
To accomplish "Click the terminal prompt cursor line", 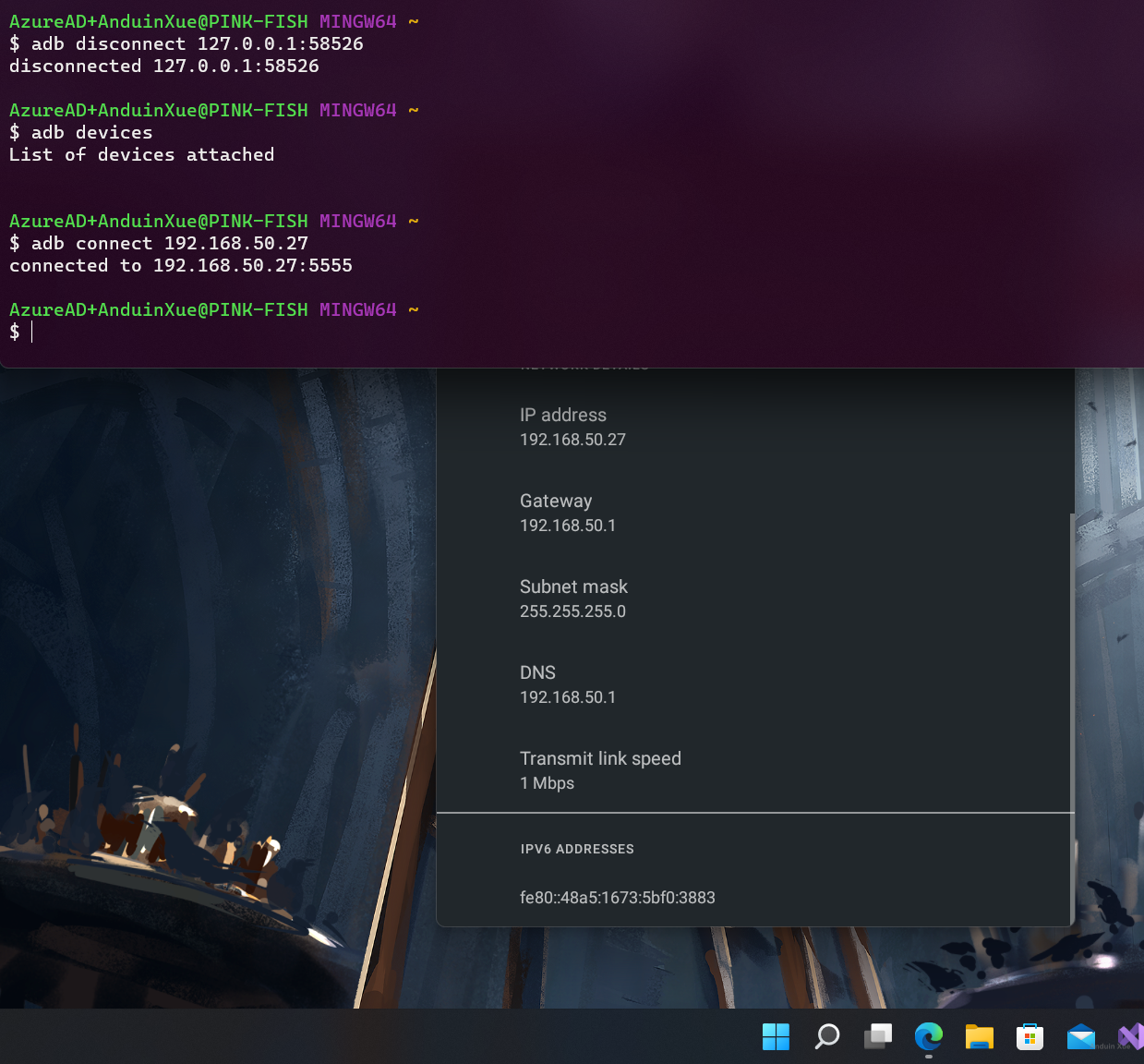I will [20, 332].
